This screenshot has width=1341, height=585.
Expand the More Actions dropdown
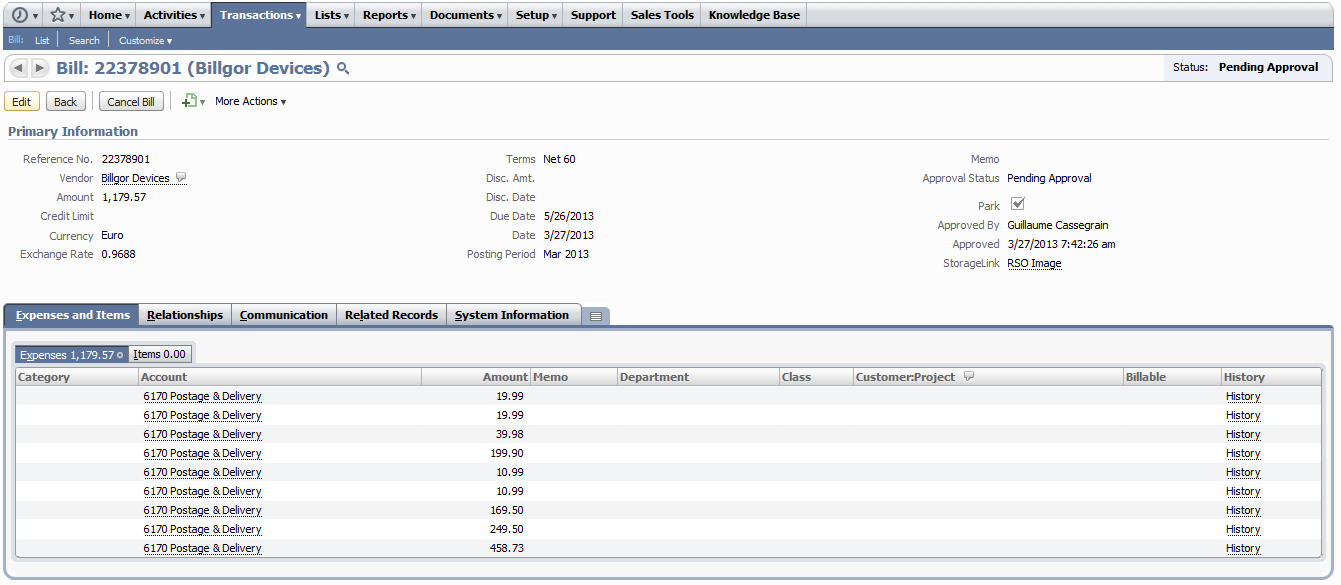coord(250,101)
